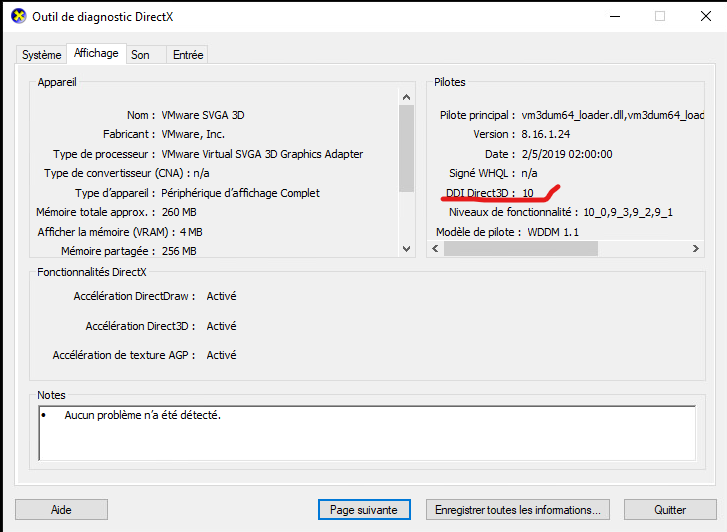Click the 'DDI Direct3D' label
727x532 pixels.
coord(480,193)
